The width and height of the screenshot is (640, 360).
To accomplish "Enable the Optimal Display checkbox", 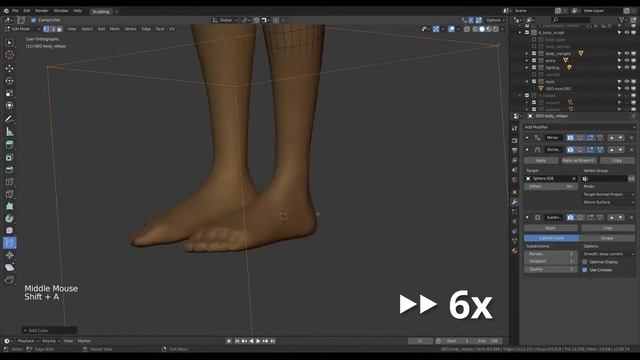I will click(585, 262).
